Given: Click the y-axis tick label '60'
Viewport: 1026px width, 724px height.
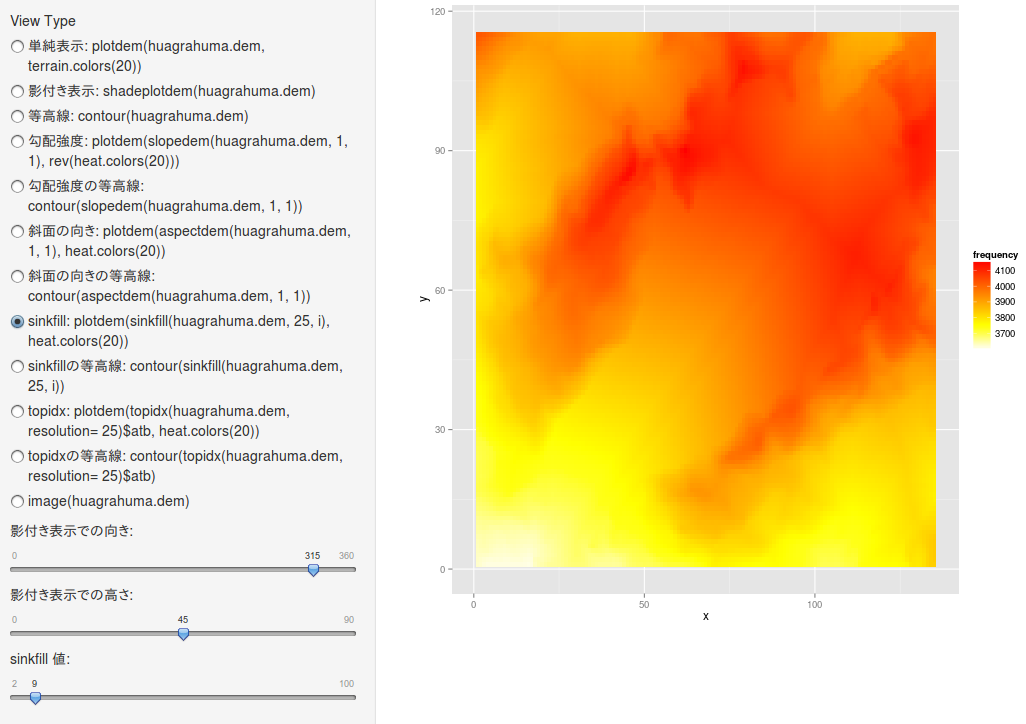Looking at the screenshot, I should 440,290.
